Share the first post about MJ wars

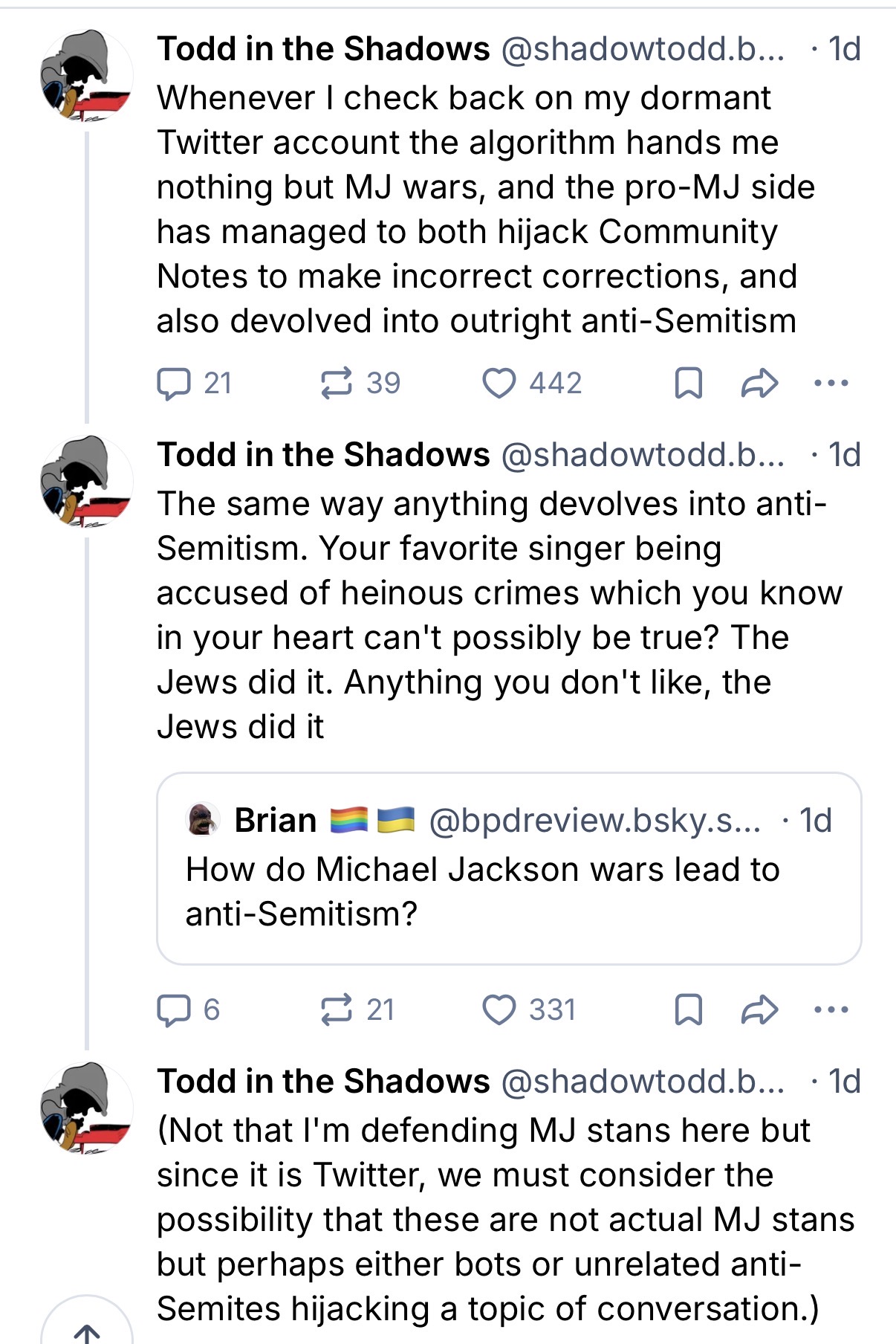759,384
